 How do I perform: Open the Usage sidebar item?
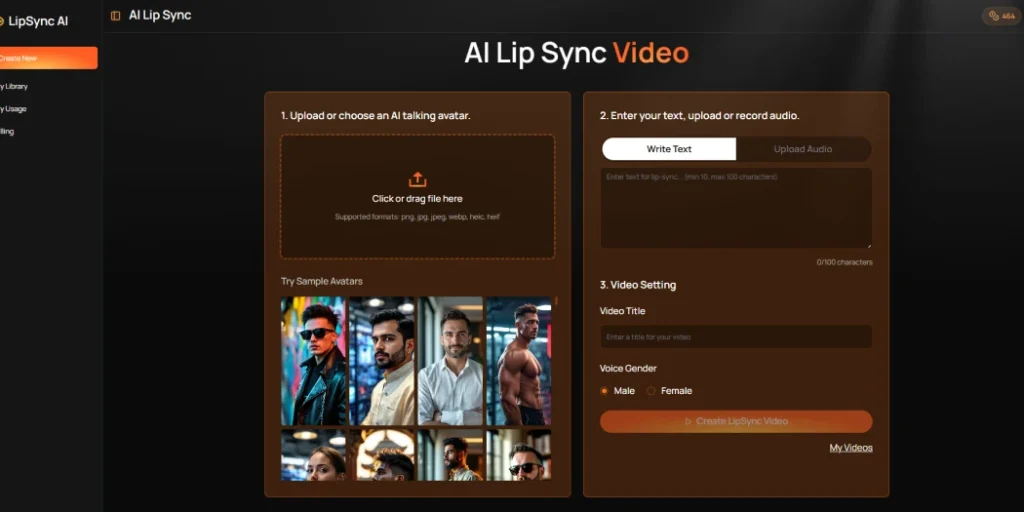[x=13, y=109]
